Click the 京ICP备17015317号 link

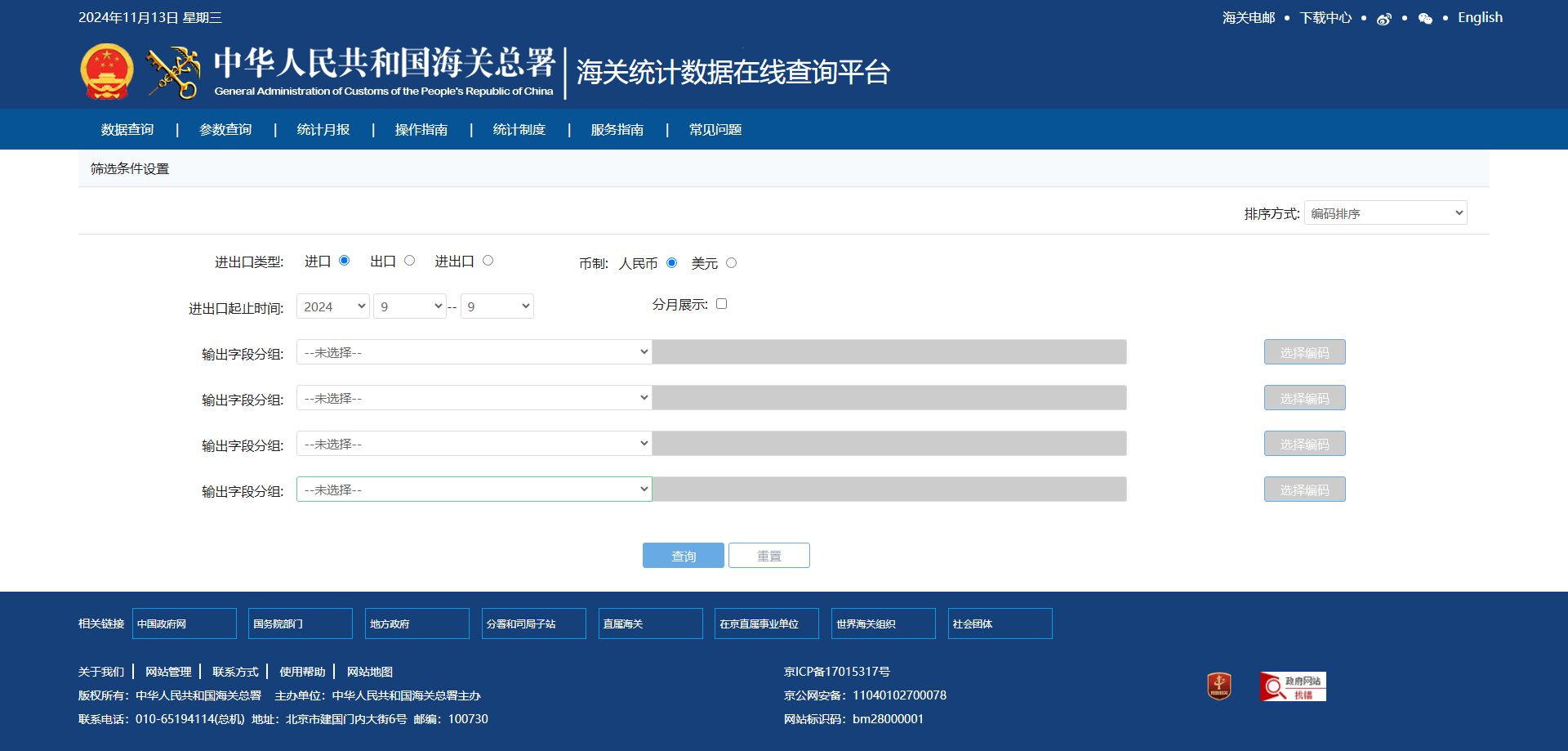837,672
